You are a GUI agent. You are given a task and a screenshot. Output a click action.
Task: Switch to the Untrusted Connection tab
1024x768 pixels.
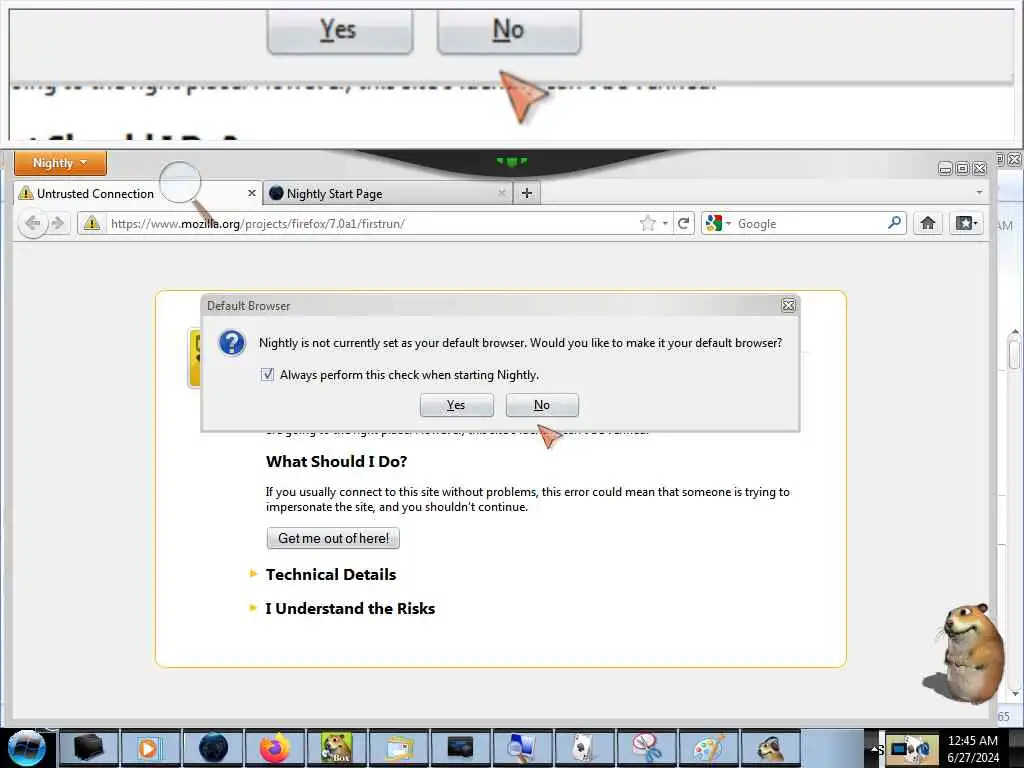click(138, 193)
